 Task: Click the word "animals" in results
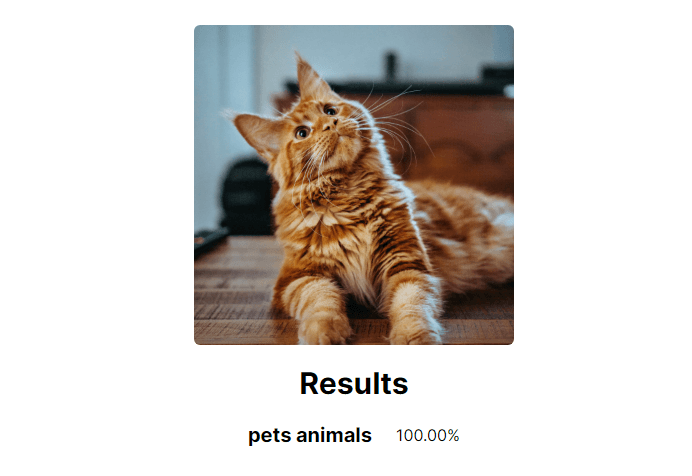[334, 435]
